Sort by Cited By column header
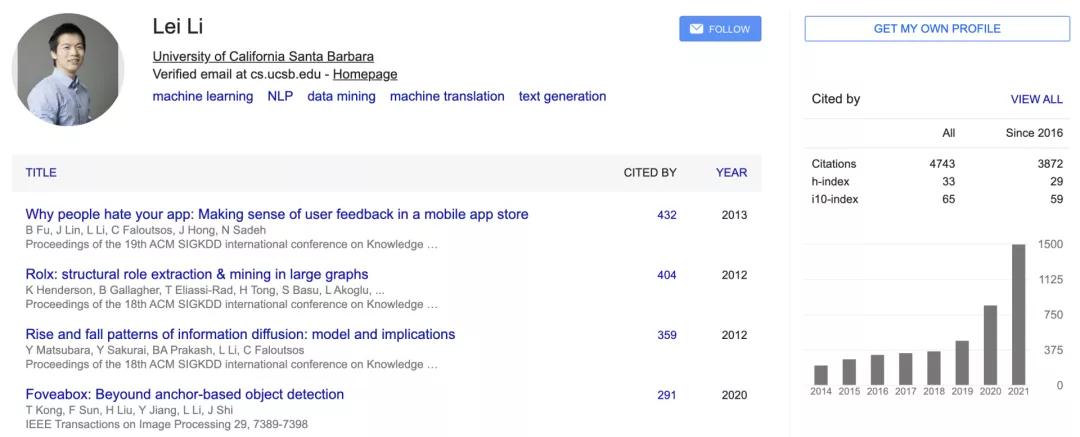 650,172
